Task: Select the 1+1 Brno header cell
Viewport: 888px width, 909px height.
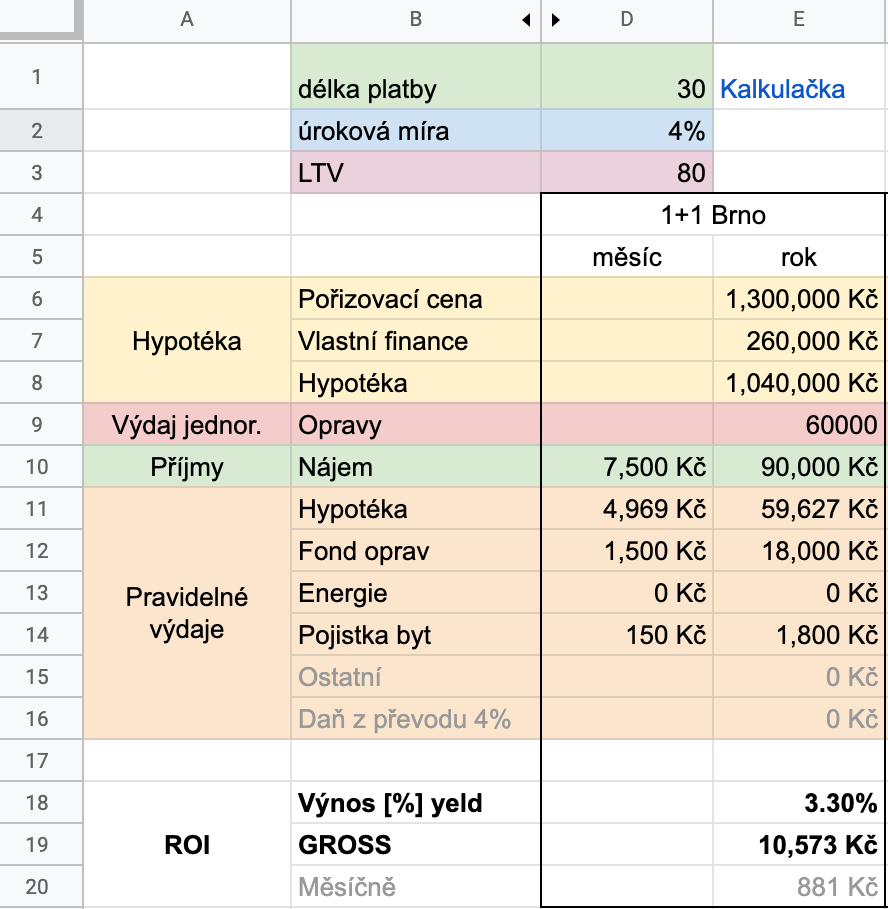Action: [713, 215]
